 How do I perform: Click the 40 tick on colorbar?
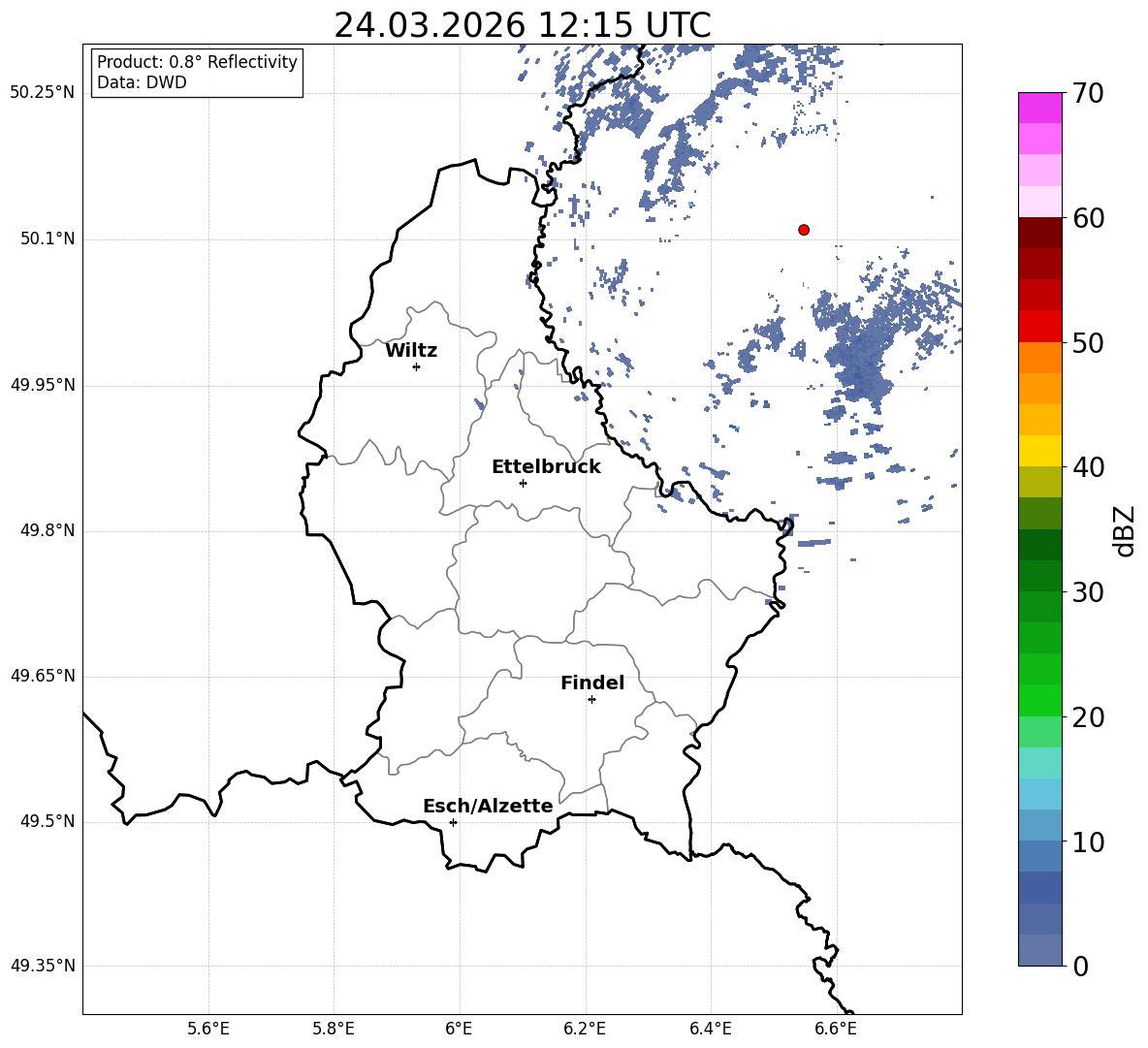pos(1087,467)
